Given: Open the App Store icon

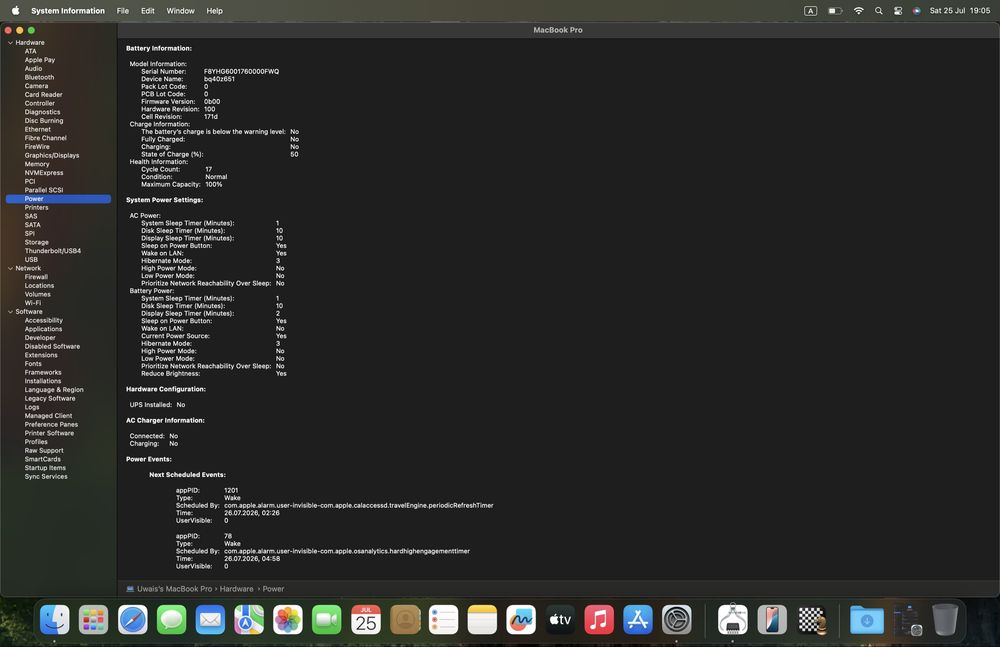Looking at the screenshot, I should pos(638,620).
